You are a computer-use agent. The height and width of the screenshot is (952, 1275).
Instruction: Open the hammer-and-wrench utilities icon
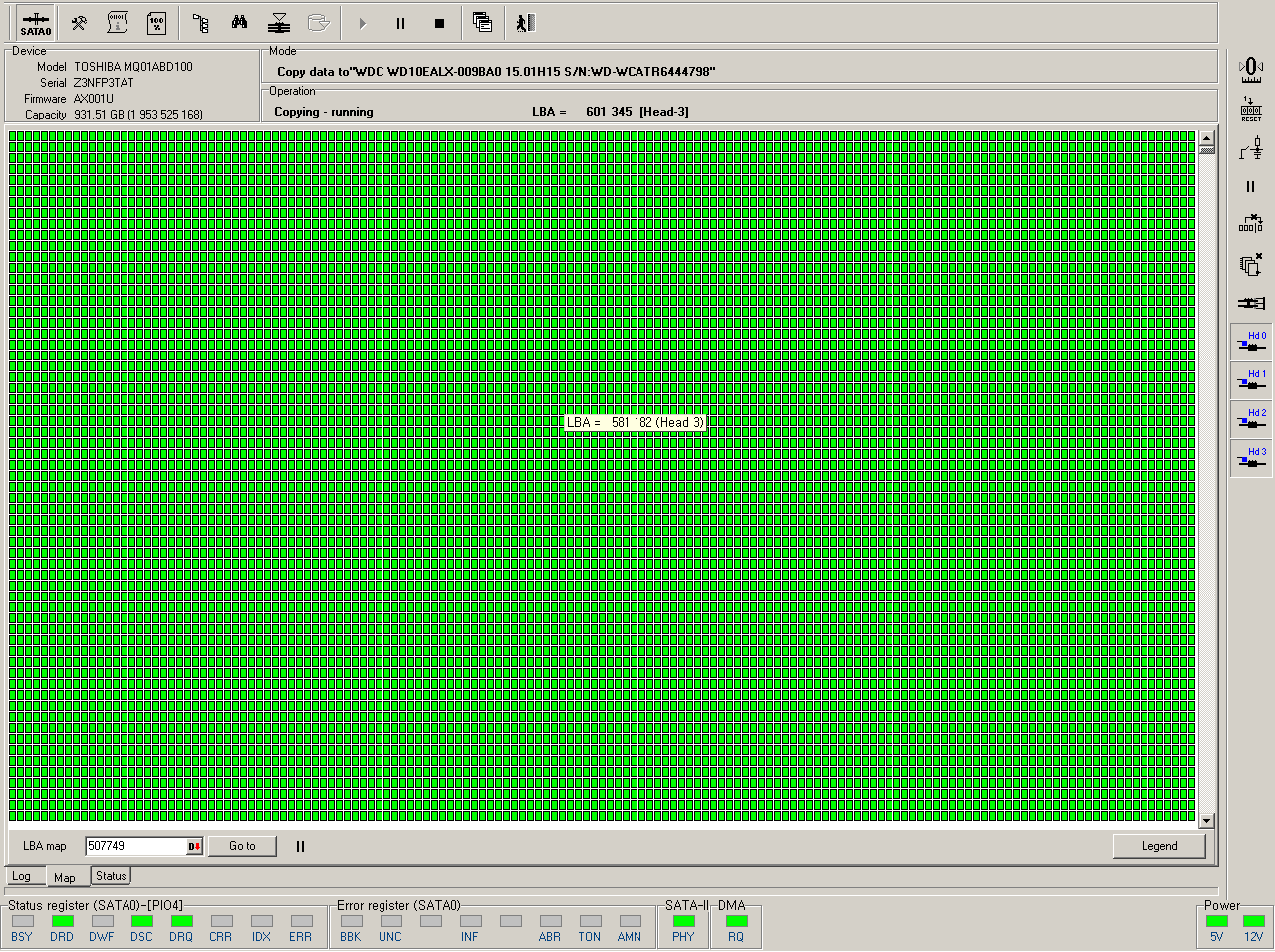tap(79, 23)
